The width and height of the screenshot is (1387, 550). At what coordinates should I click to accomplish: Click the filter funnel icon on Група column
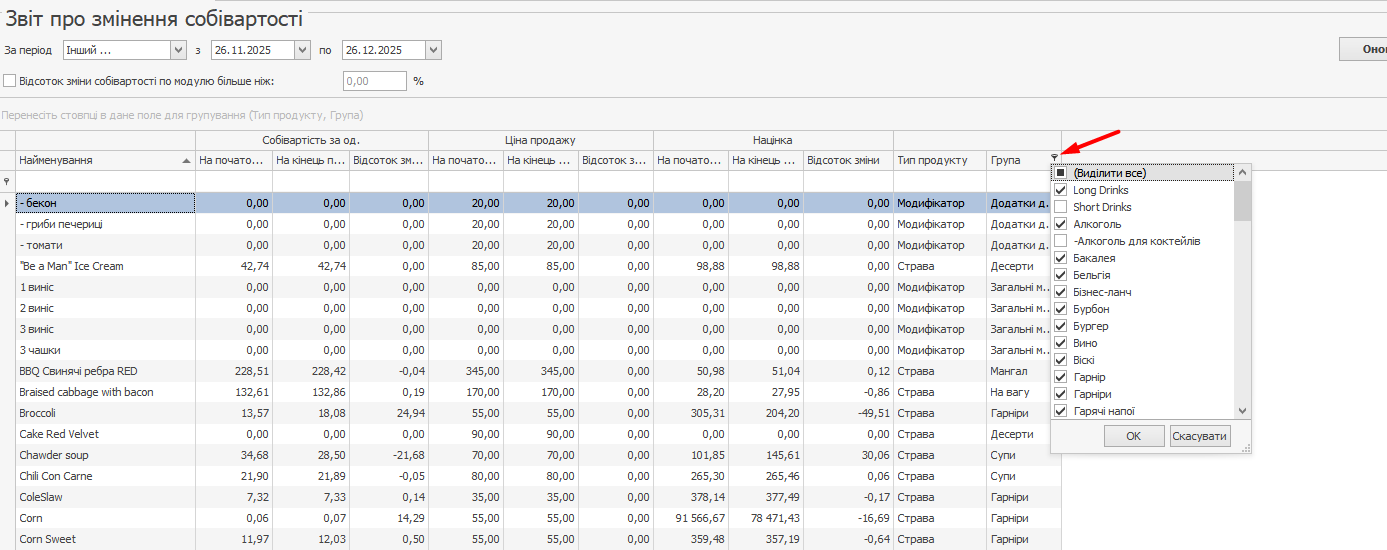click(1054, 157)
